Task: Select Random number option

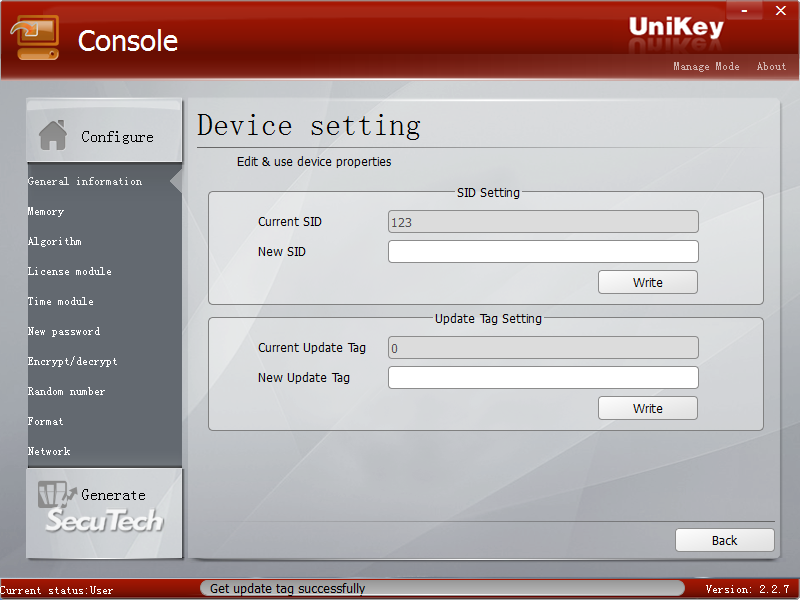Action: [x=66, y=391]
